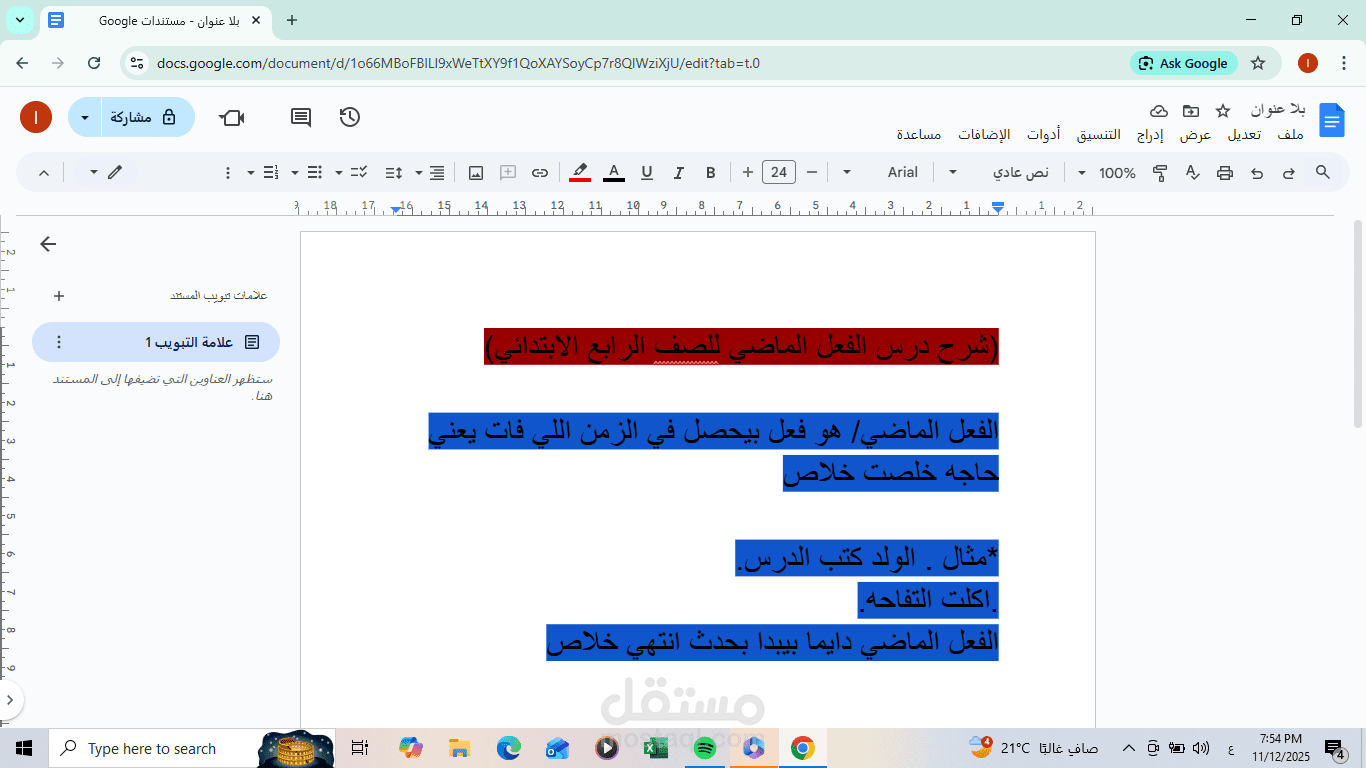Open editing mode pencil dropdown

pyautogui.click(x=105, y=173)
